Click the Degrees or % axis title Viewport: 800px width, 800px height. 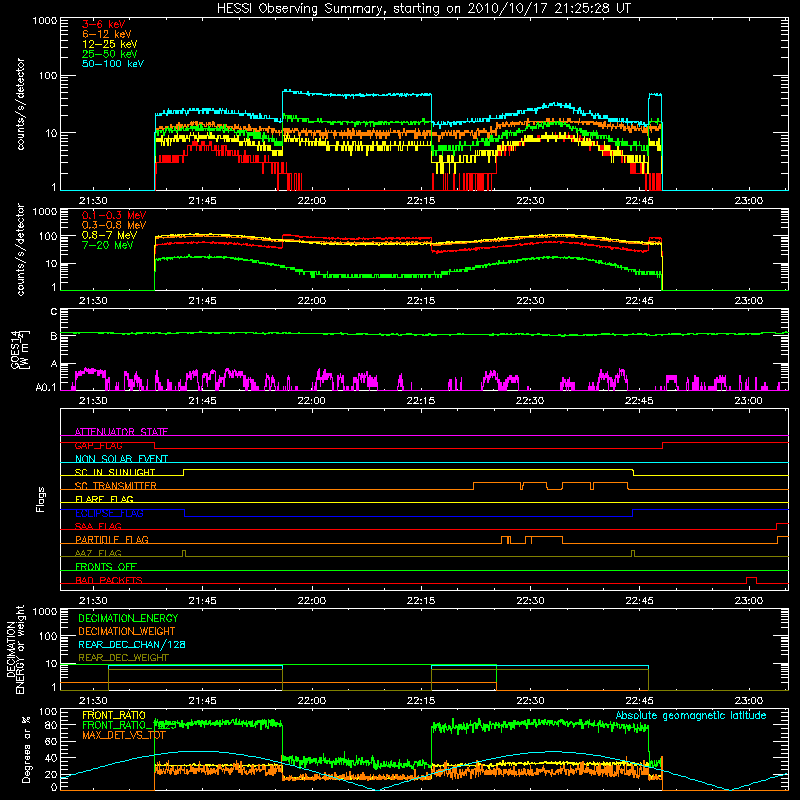pos(26,749)
